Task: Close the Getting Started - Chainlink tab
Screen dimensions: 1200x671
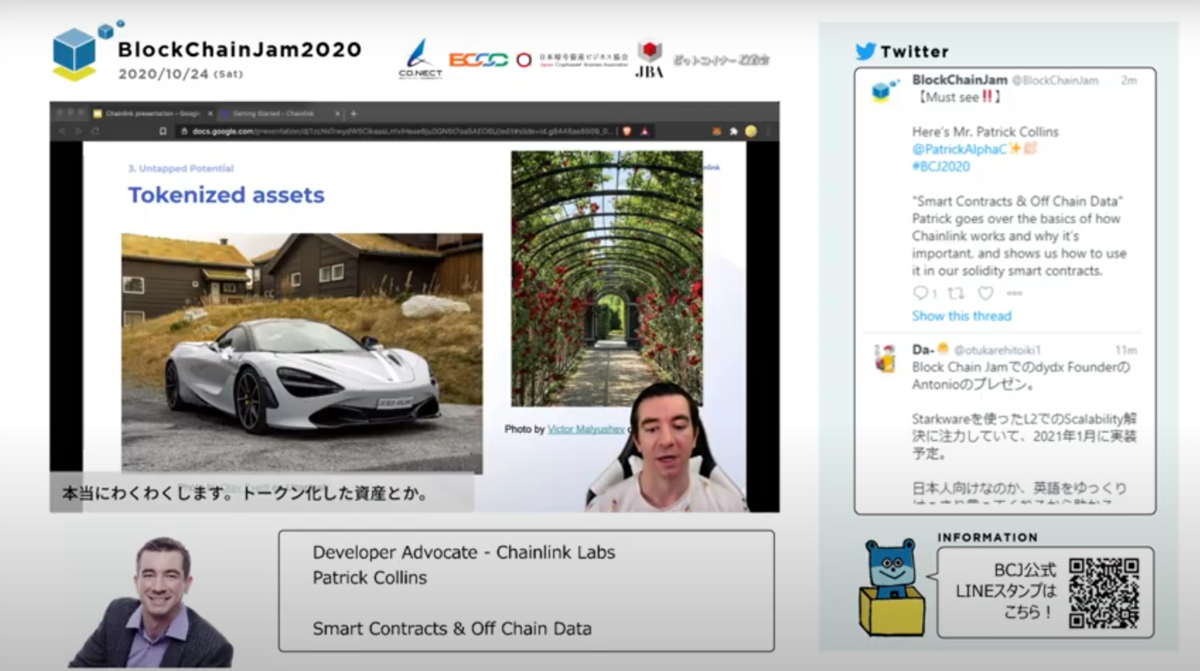Action: [x=337, y=114]
